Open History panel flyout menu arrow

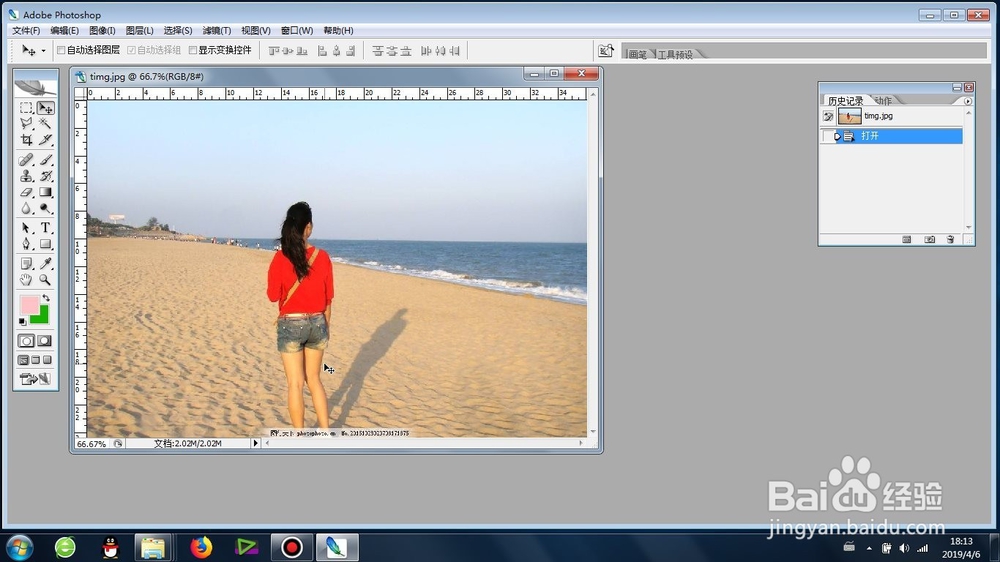(x=967, y=101)
